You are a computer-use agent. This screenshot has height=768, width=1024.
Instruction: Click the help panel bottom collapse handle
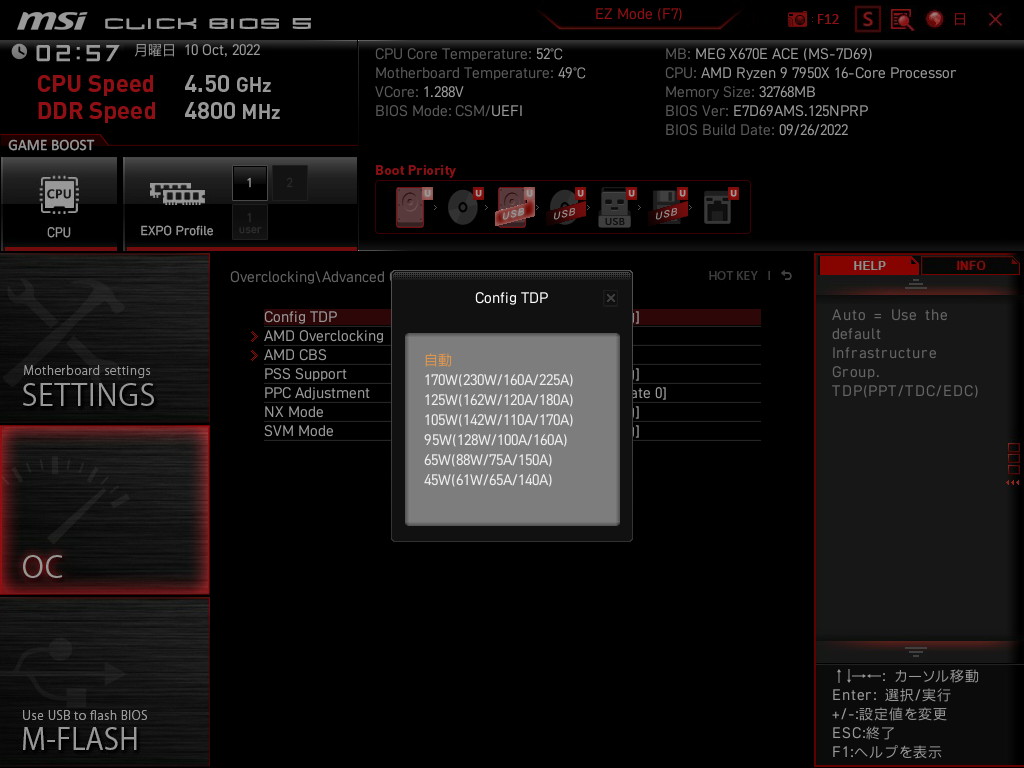pyautogui.click(x=916, y=652)
